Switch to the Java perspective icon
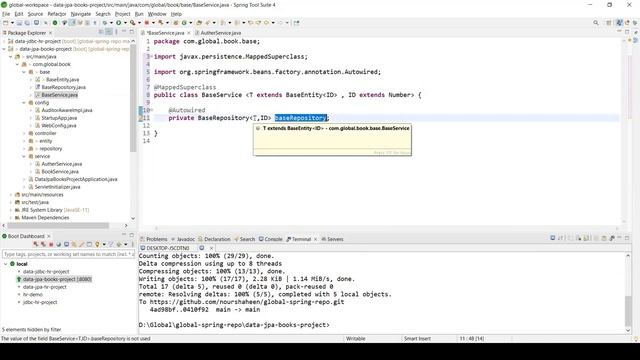The height and width of the screenshot is (360, 640). tap(619, 23)
